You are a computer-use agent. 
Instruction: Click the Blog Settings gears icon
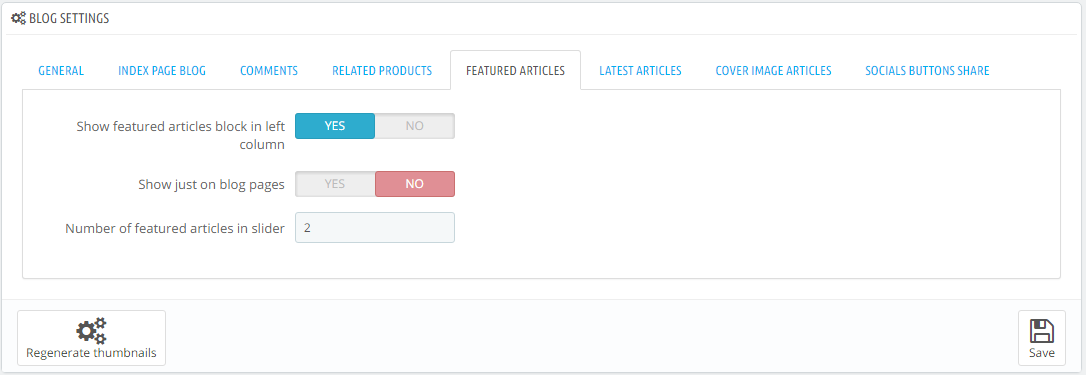tap(19, 19)
